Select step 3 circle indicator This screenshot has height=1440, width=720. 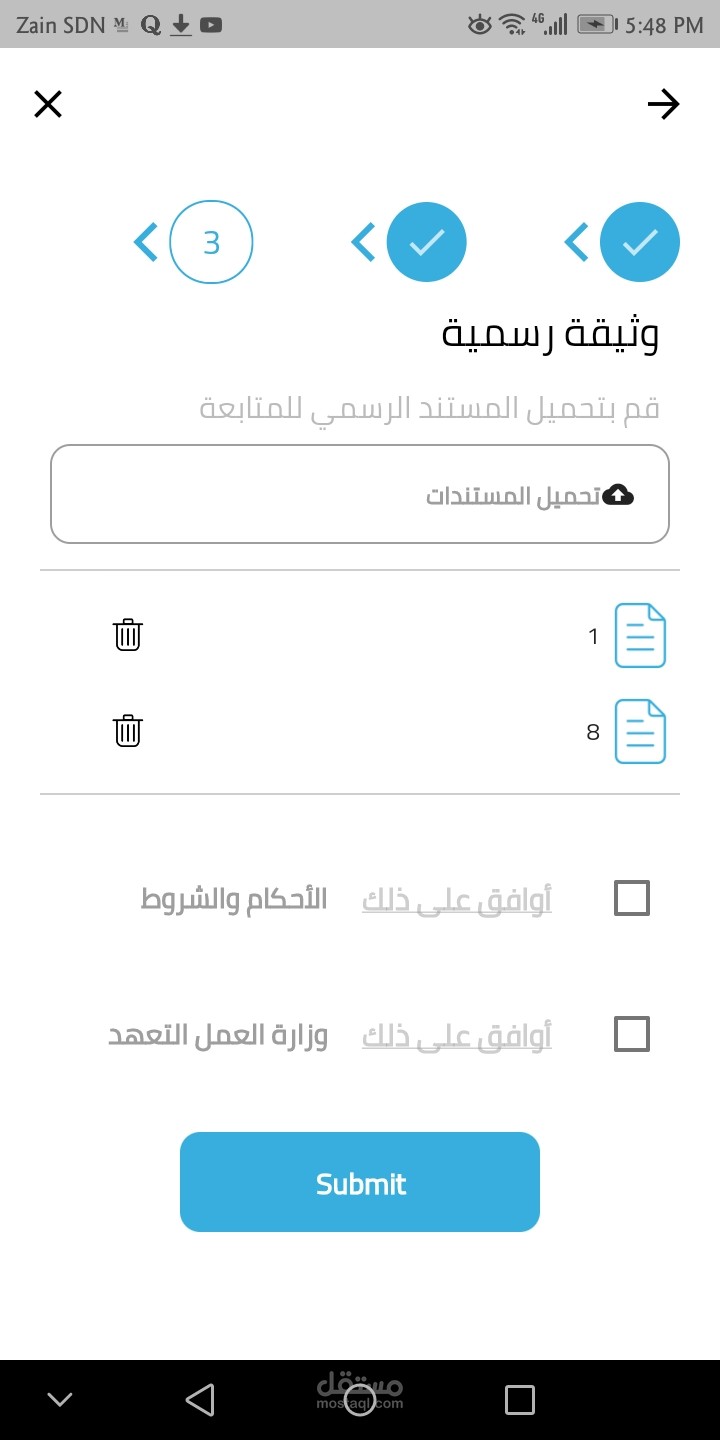(x=211, y=243)
